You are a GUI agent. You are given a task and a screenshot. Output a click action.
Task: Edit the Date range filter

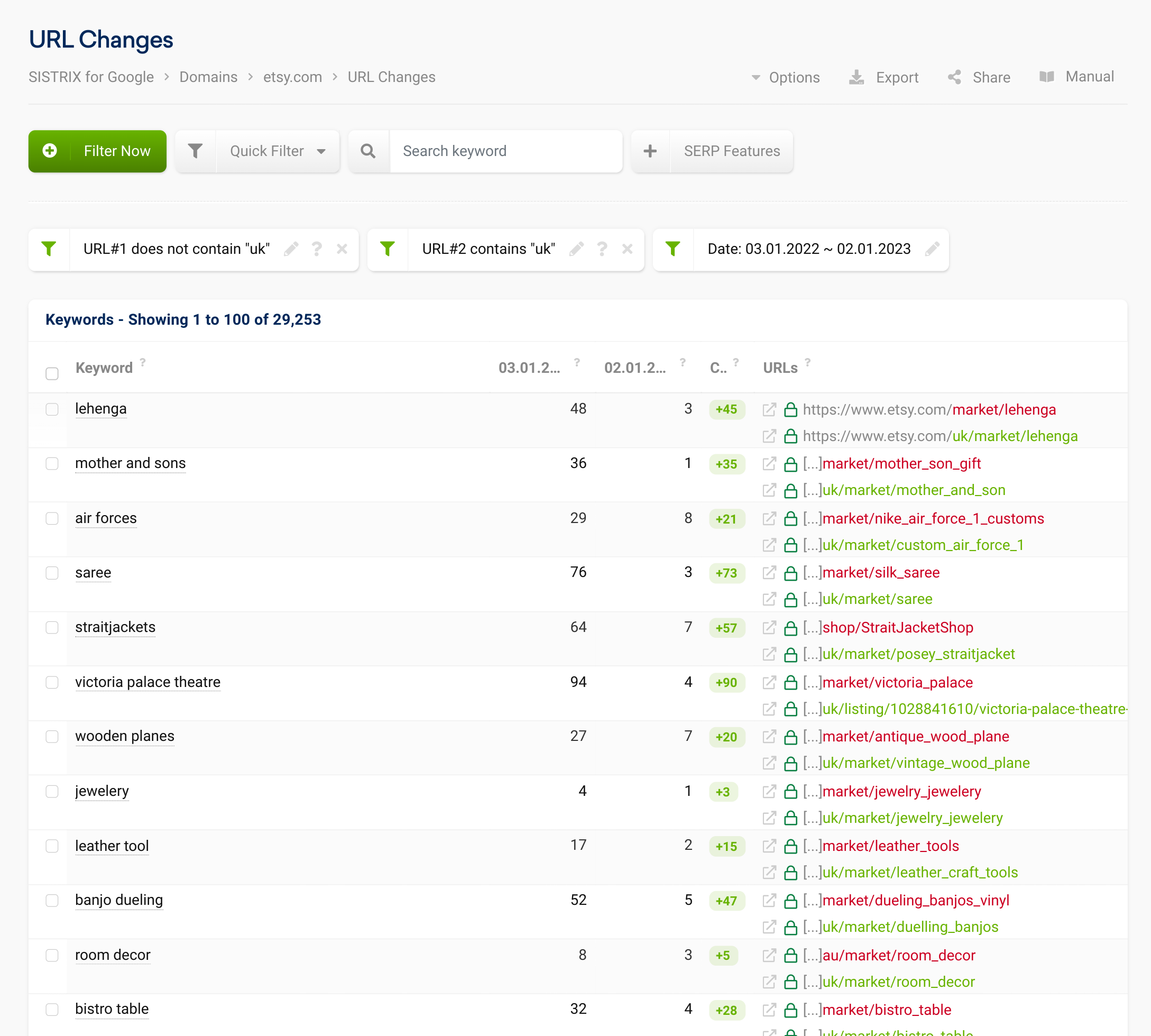click(932, 249)
